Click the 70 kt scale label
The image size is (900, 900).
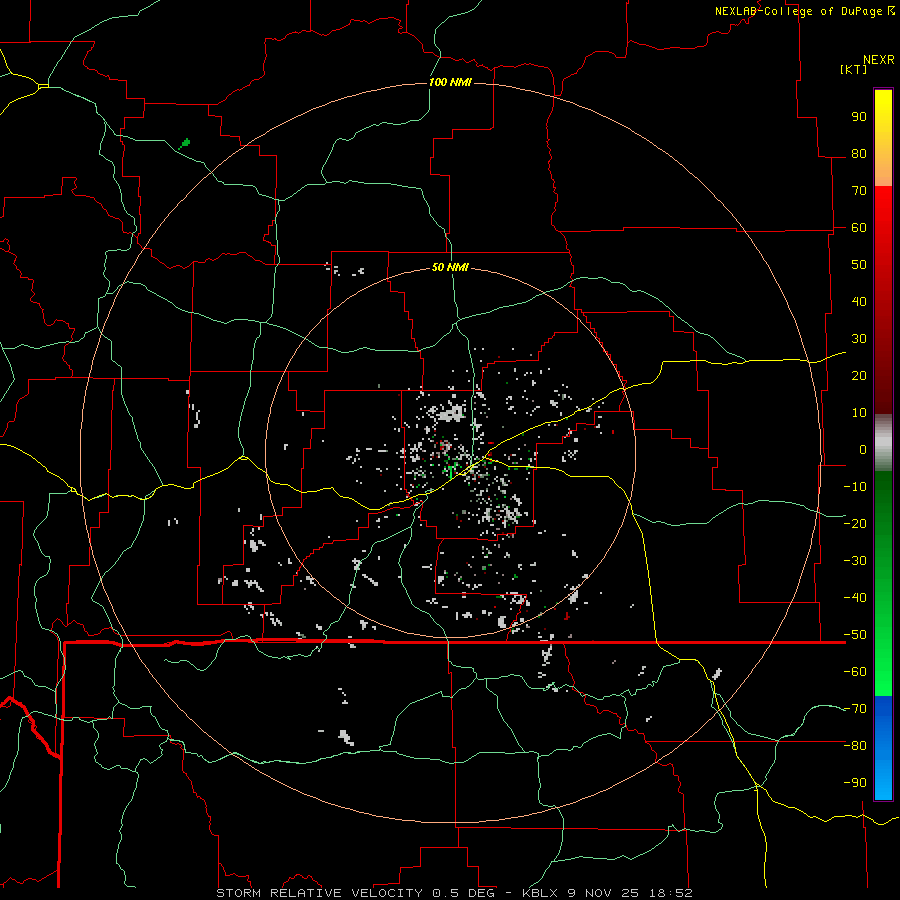(859, 191)
